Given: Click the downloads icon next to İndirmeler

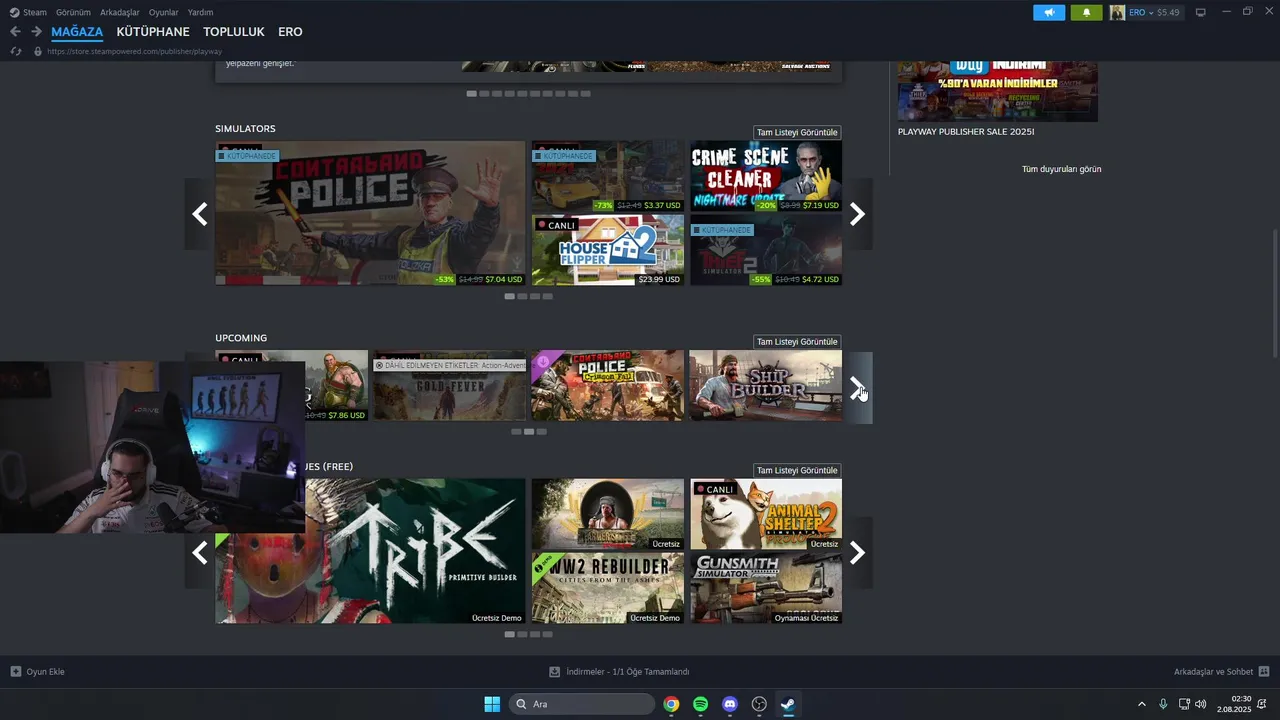Looking at the screenshot, I should pyautogui.click(x=554, y=672).
